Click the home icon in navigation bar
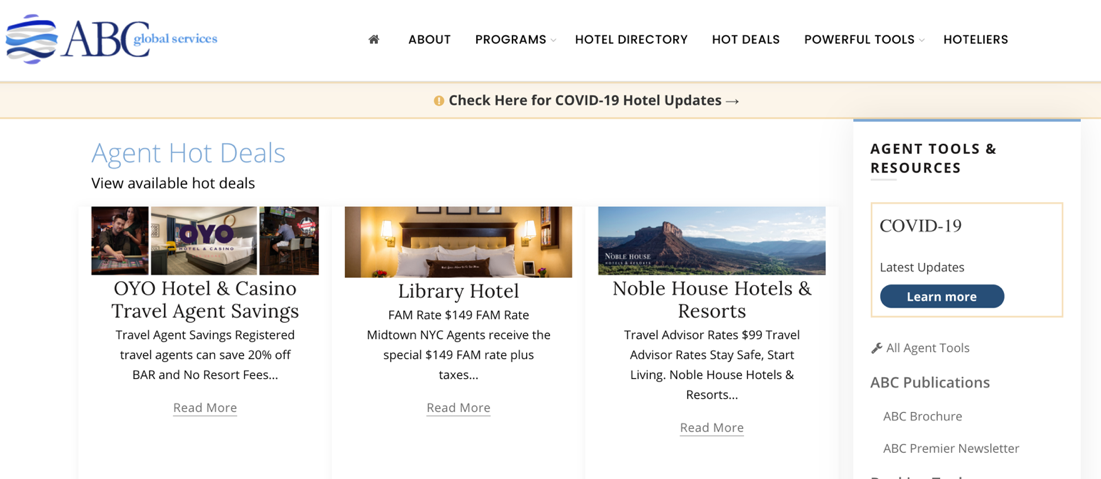 [x=374, y=40]
